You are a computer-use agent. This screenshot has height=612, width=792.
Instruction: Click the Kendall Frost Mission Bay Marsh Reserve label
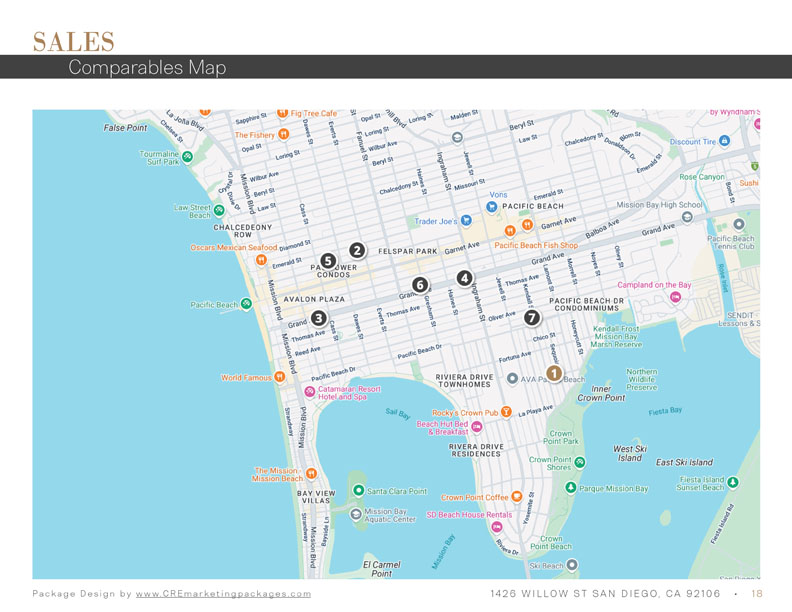click(616, 336)
